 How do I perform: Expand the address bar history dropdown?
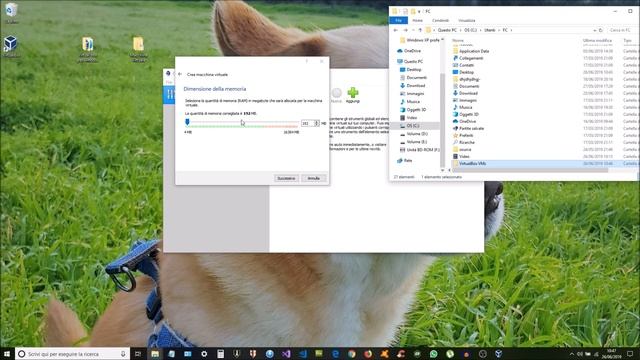click(594, 30)
